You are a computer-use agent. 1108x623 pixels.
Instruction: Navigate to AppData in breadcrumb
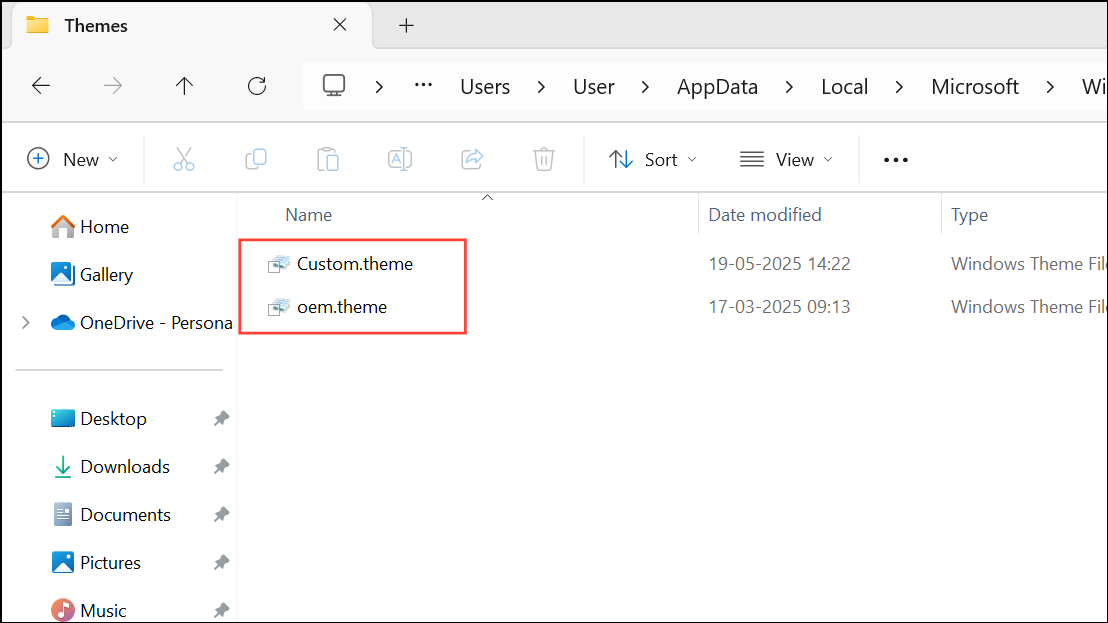coord(717,87)
